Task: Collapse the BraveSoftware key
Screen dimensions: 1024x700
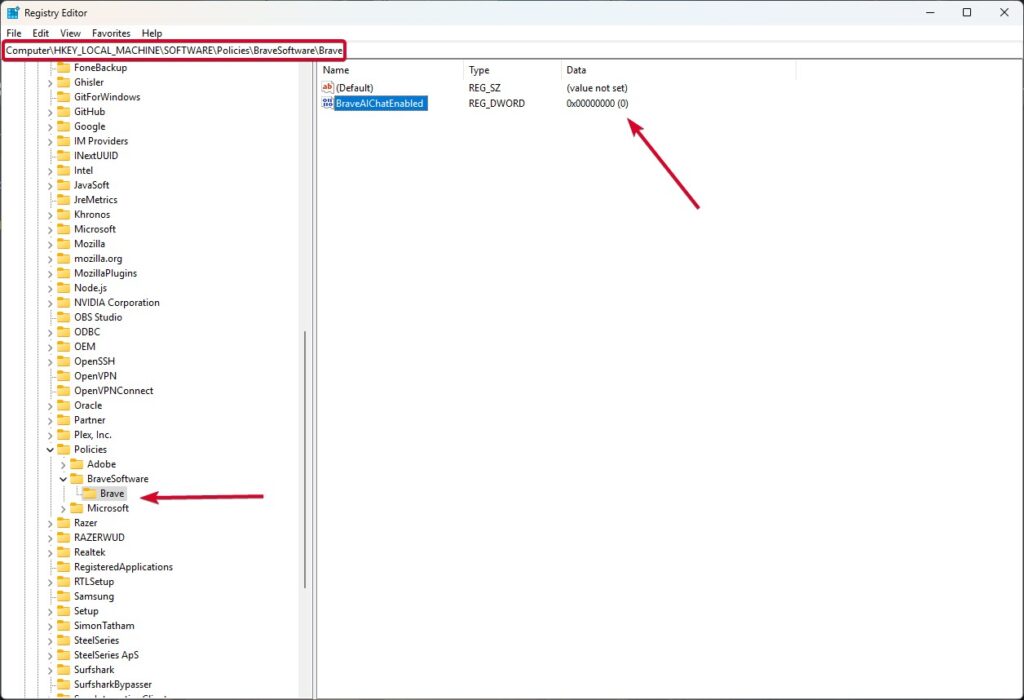Action: point(63,479)
